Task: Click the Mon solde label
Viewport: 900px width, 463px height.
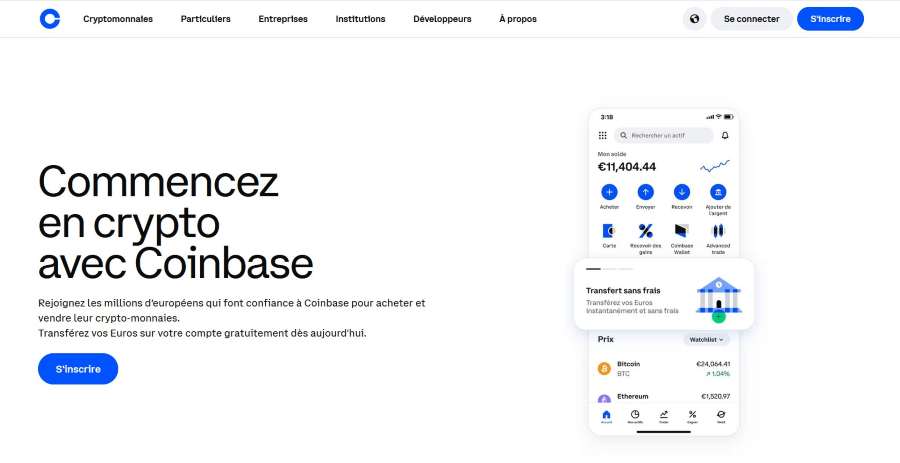Action: 612,154
